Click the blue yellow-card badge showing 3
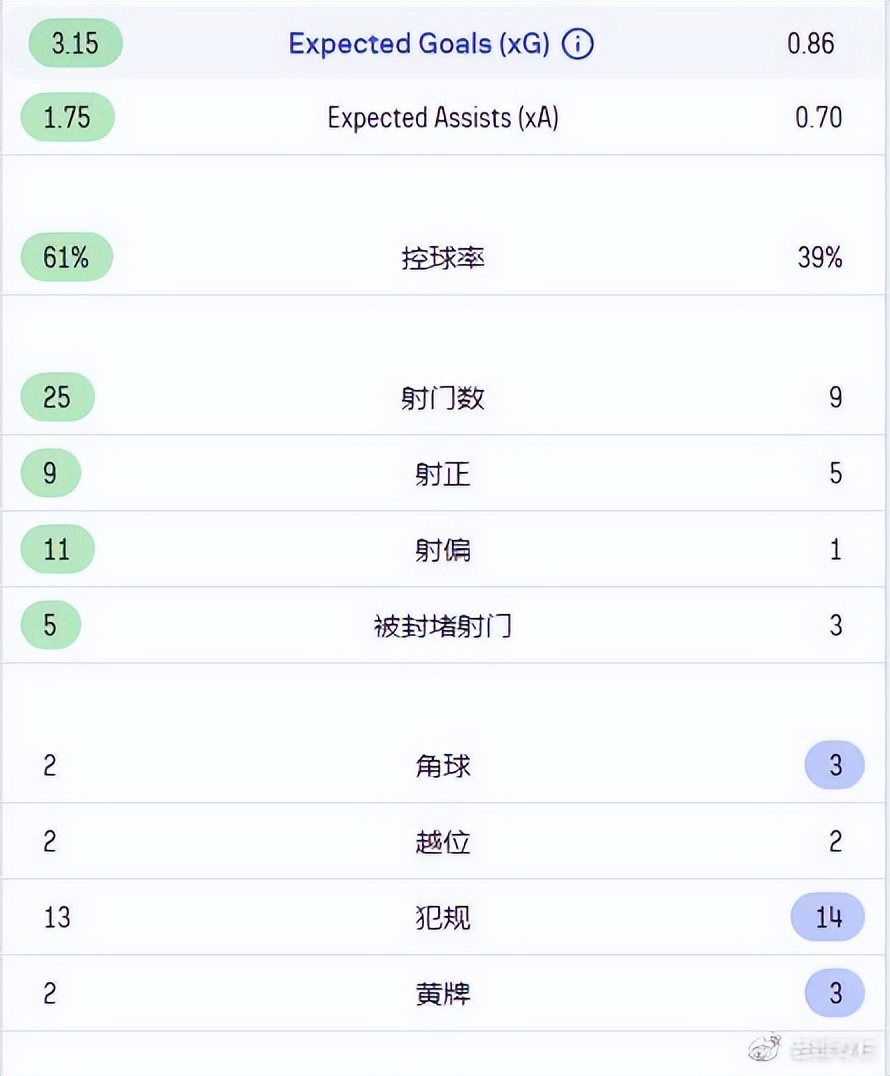The width and height of the screenshot is (890, 1076). pos(834,993)
